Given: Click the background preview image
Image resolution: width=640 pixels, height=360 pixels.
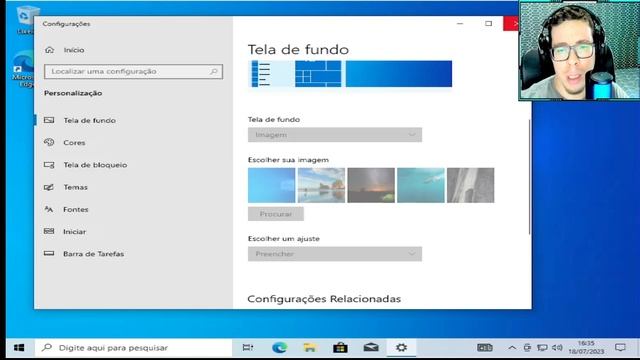Looking at the screenshot, I should pyautogui.click(x=350, y=74).
